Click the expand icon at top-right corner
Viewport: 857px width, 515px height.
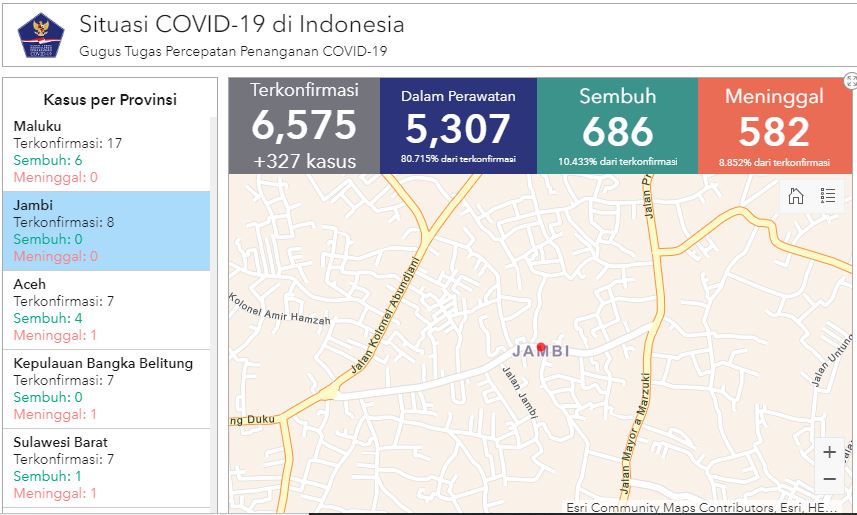tap(851, 81)
